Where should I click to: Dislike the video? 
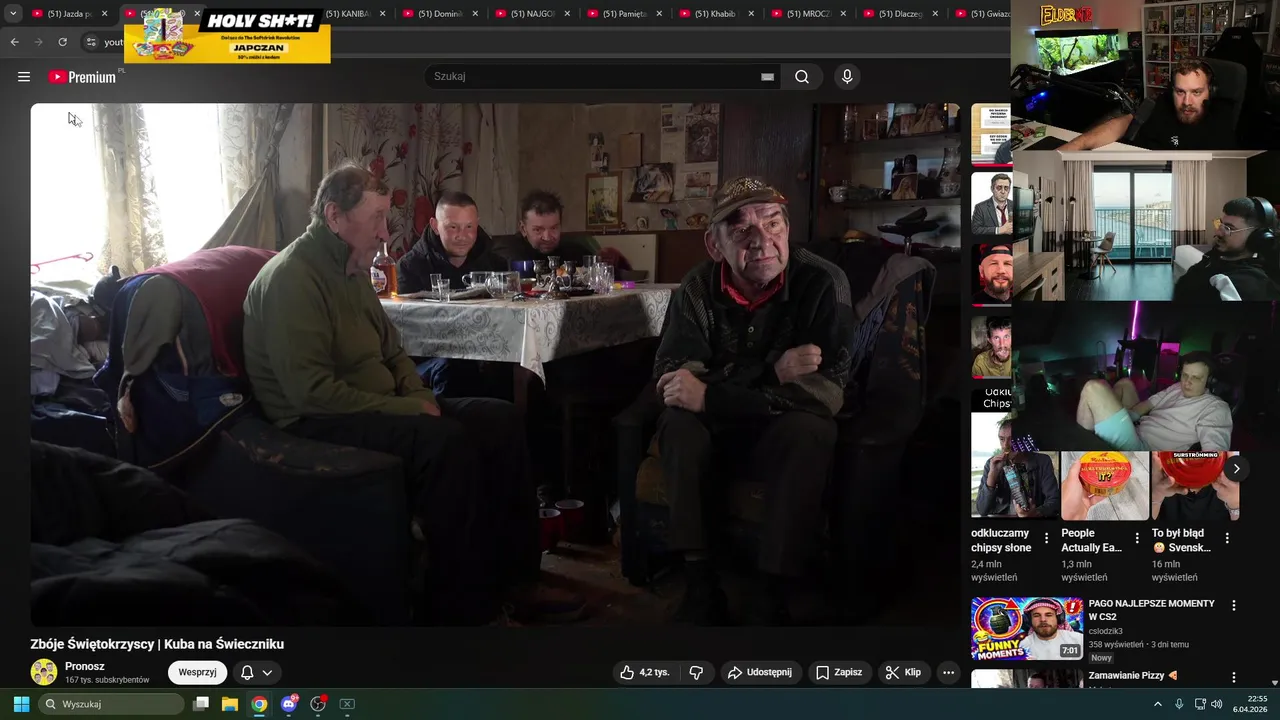coord(697,673)
